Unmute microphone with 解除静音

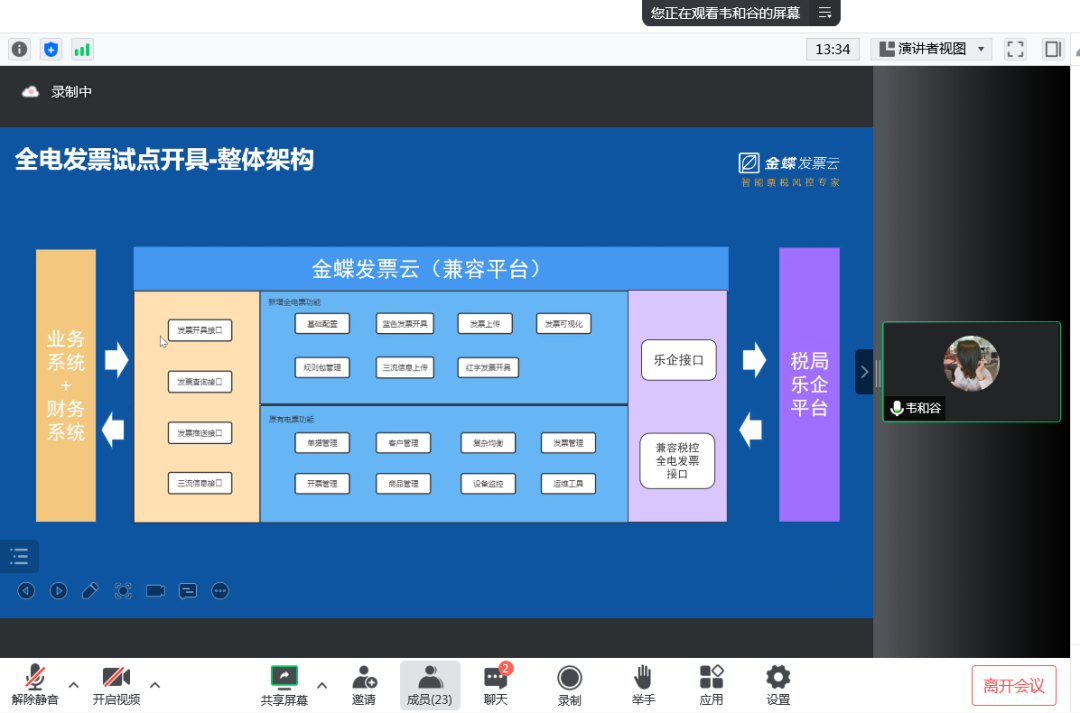pyautogui.click(x=34, y=685)
